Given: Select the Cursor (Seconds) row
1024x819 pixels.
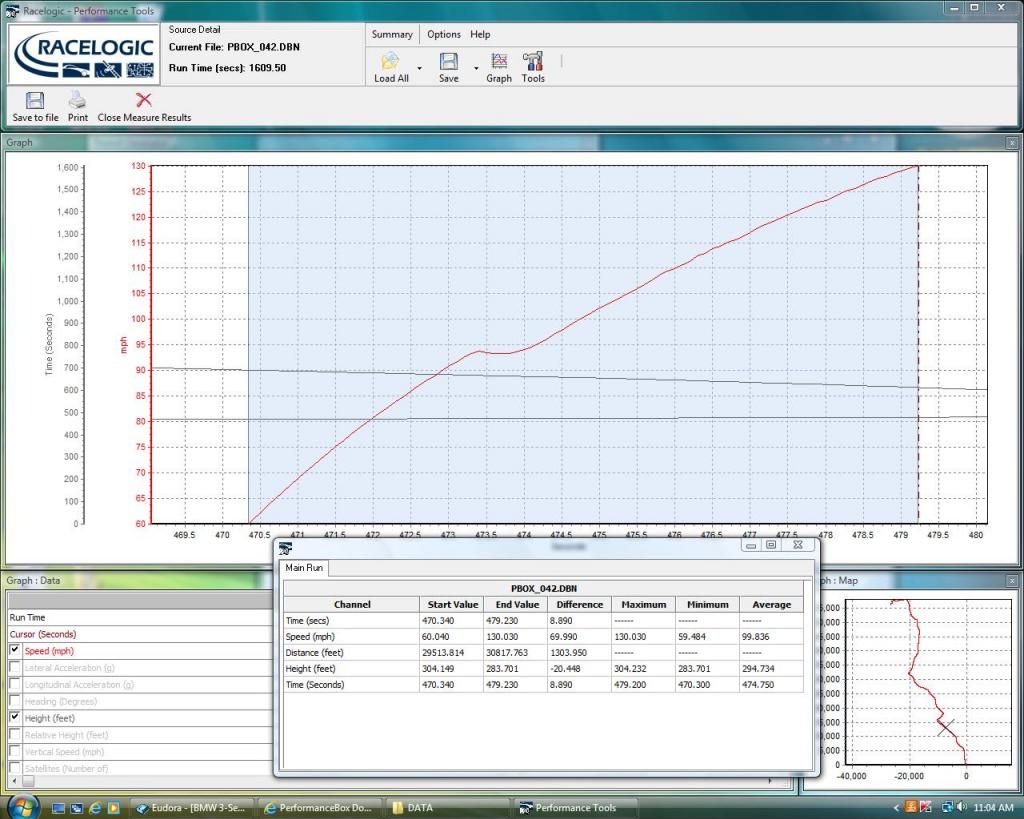Looking at the screenshot, I should [140, 634].
